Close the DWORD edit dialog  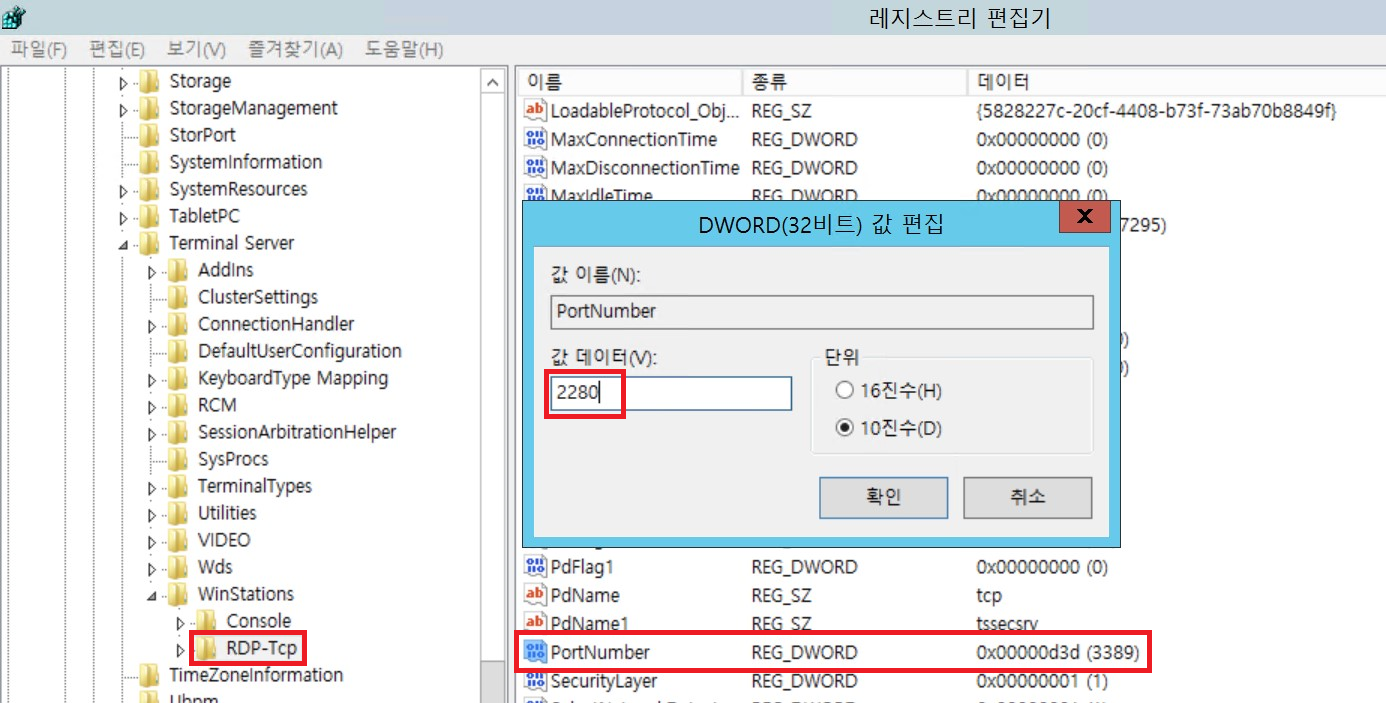[x=1084, y=217]
